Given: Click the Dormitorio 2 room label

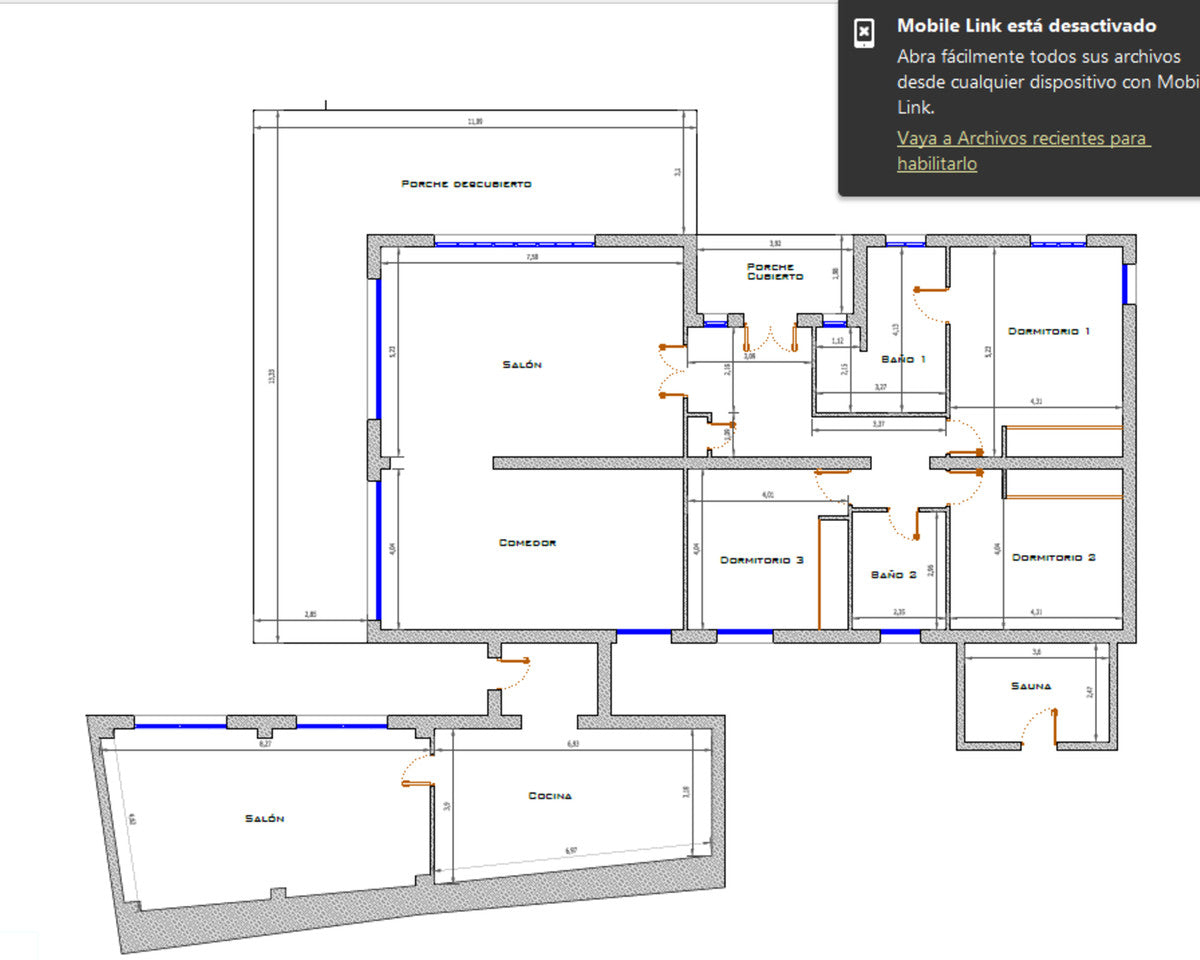Looking at the screenshot, I should (1053, 557).
